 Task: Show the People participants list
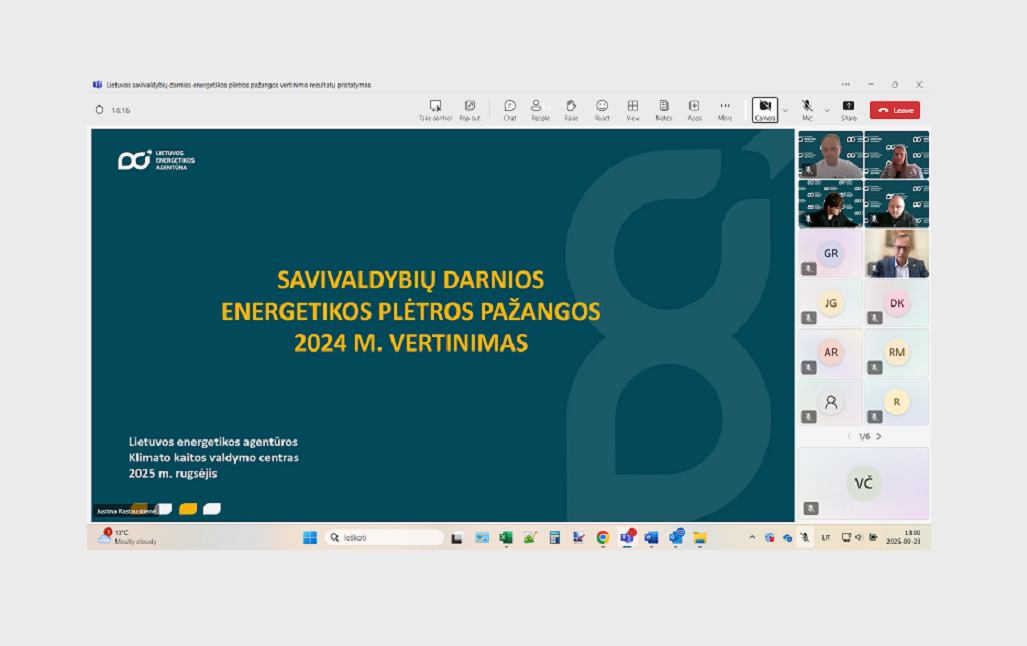click(540, 110)
